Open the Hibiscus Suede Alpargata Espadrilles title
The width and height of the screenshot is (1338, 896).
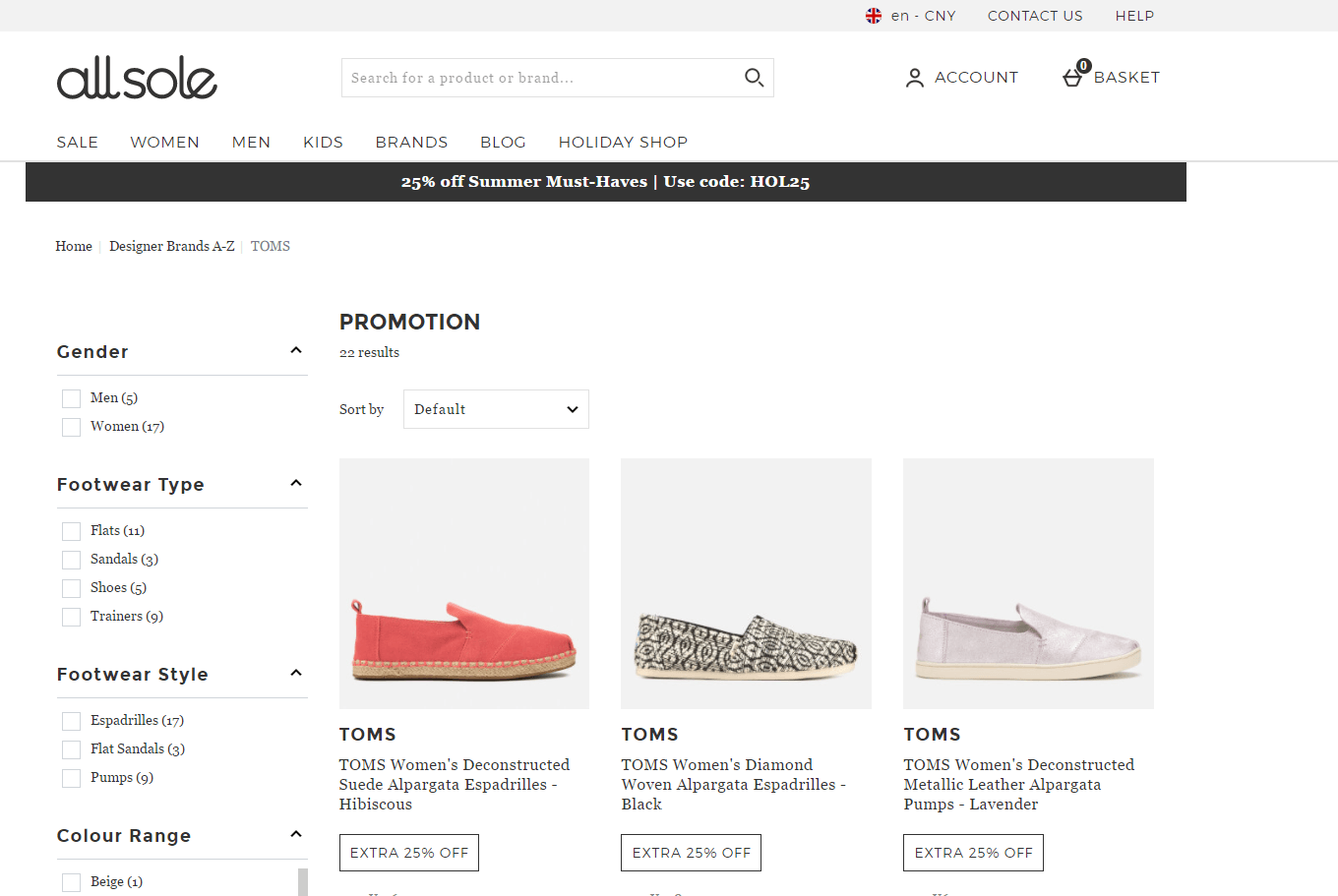coord(455,784)
